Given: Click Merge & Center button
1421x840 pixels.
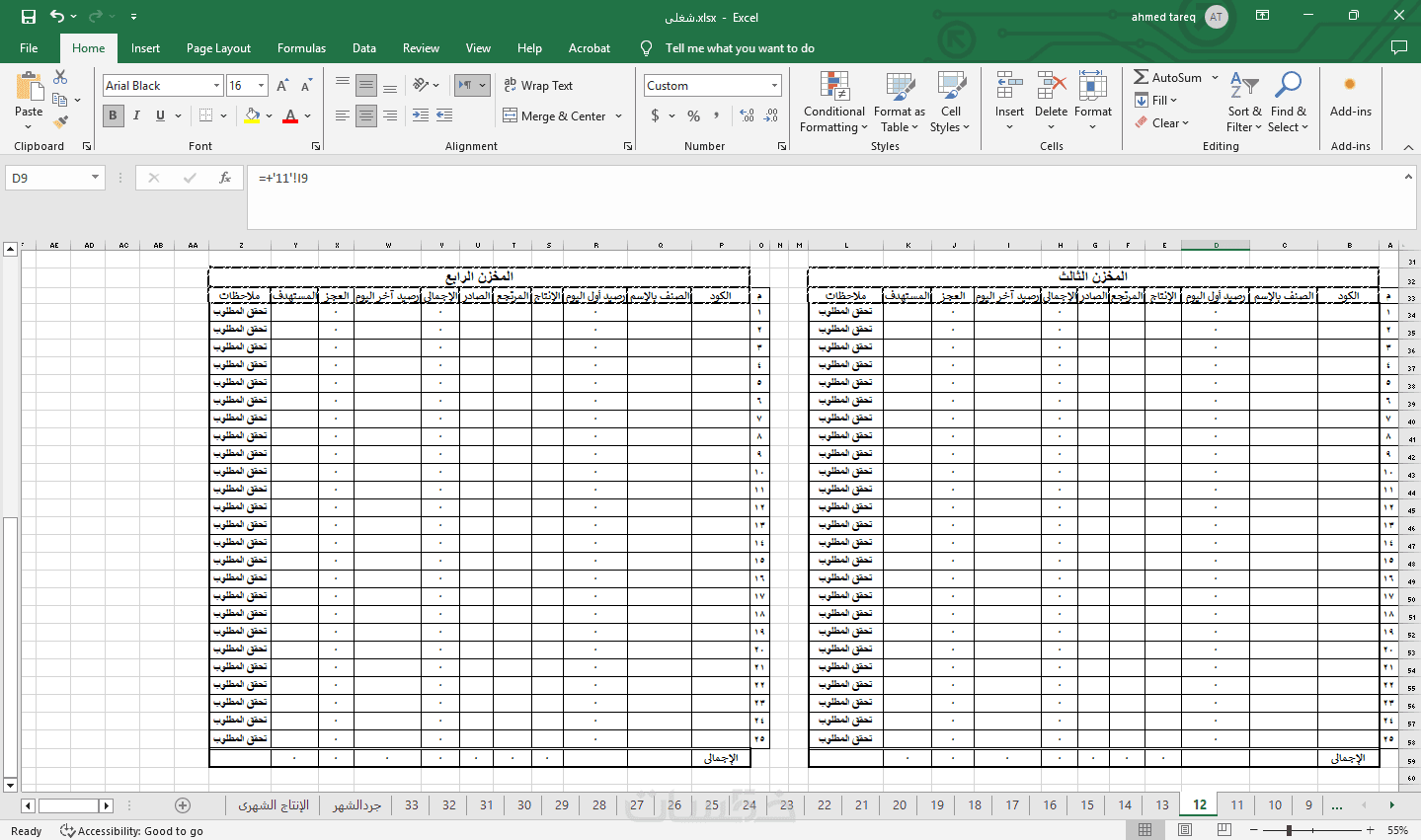Looking at the screenshot, I should 554,115.
